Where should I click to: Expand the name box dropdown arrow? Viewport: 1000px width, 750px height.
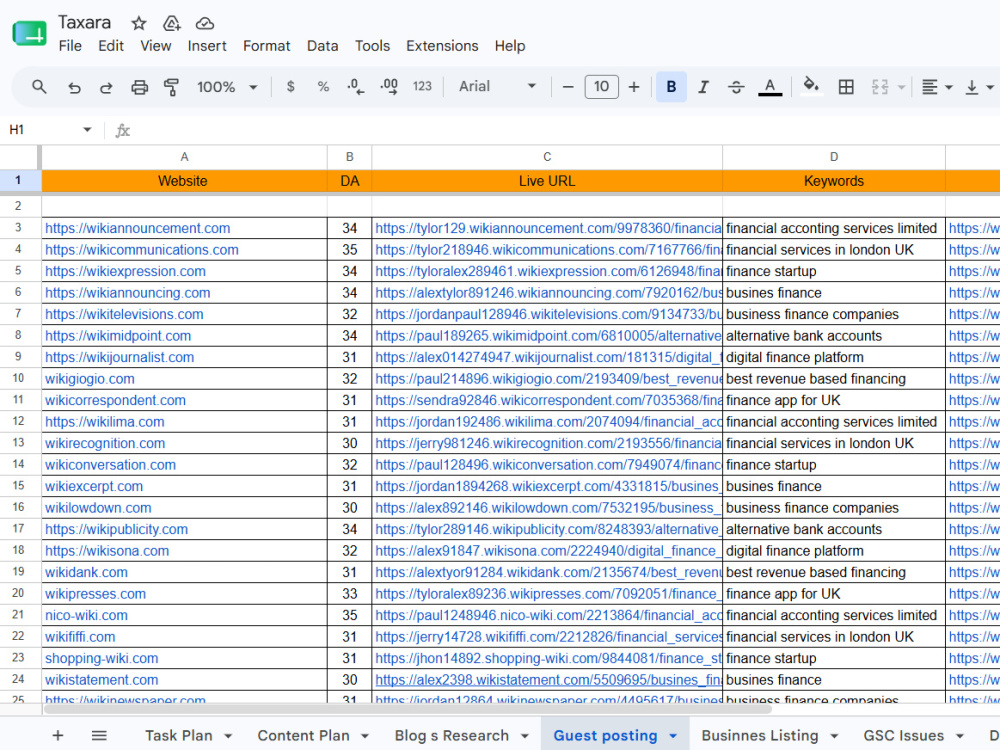[87, 130]
